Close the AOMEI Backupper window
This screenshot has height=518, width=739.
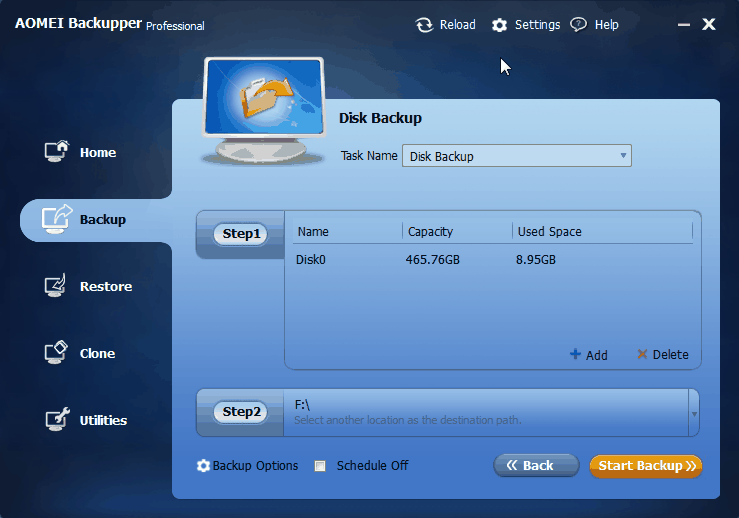[708, 25]
